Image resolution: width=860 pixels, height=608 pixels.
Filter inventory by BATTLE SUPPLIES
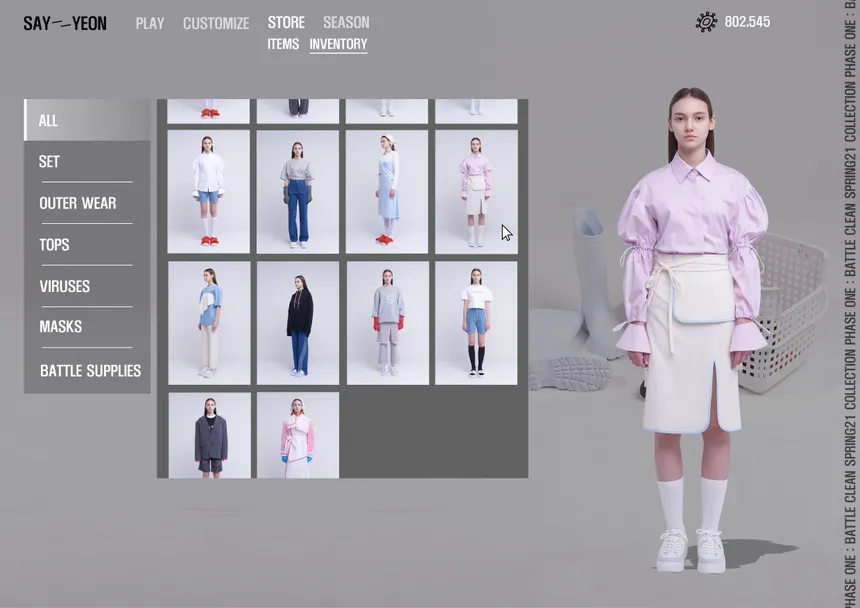pyautogui.click(x=87, y=371)
